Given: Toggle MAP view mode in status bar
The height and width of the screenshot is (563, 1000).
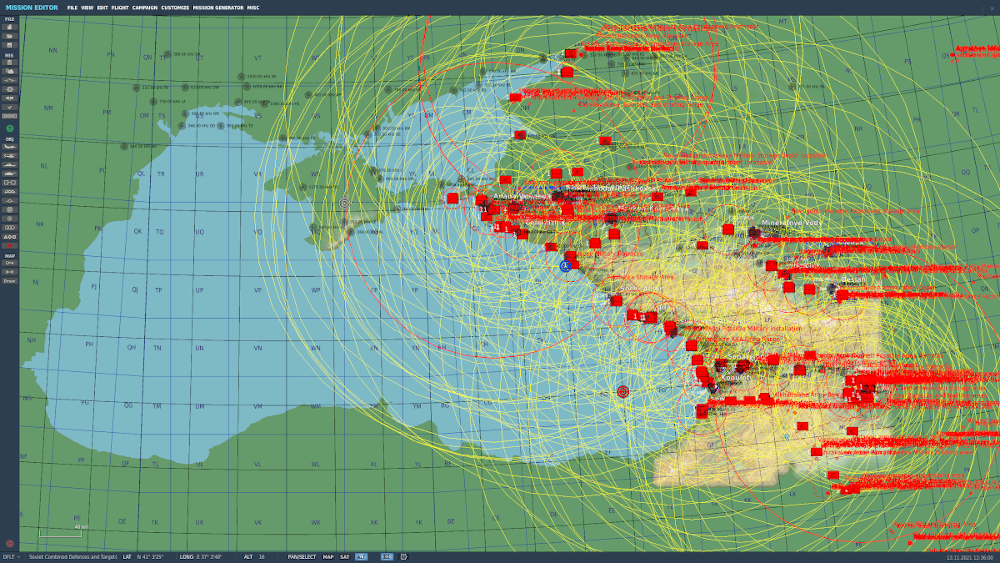Looking at the screenshot, I should click(x=328, y=557).
